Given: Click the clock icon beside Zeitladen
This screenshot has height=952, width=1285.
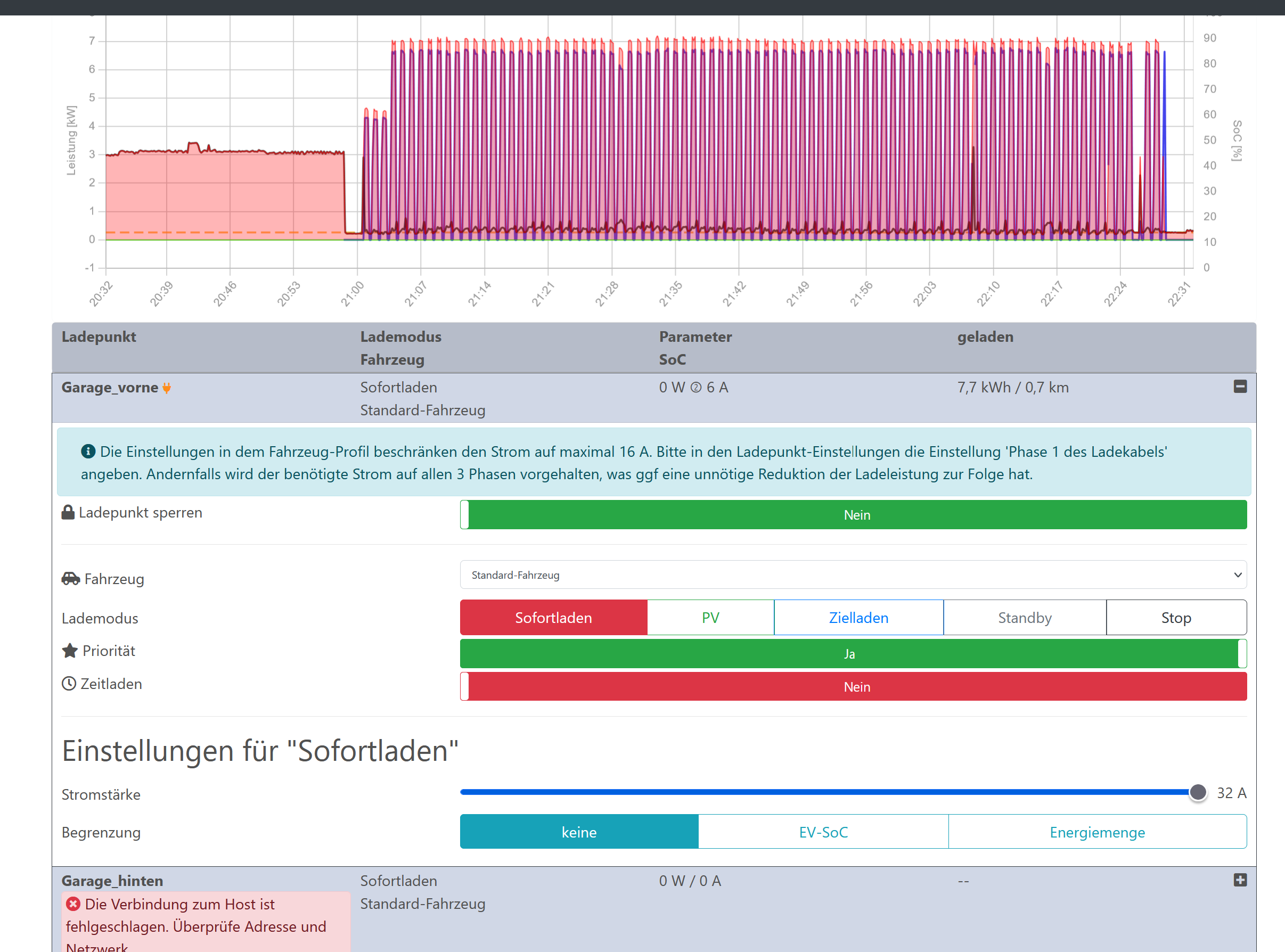Looking at the screenshot, I should click(69, 684).
